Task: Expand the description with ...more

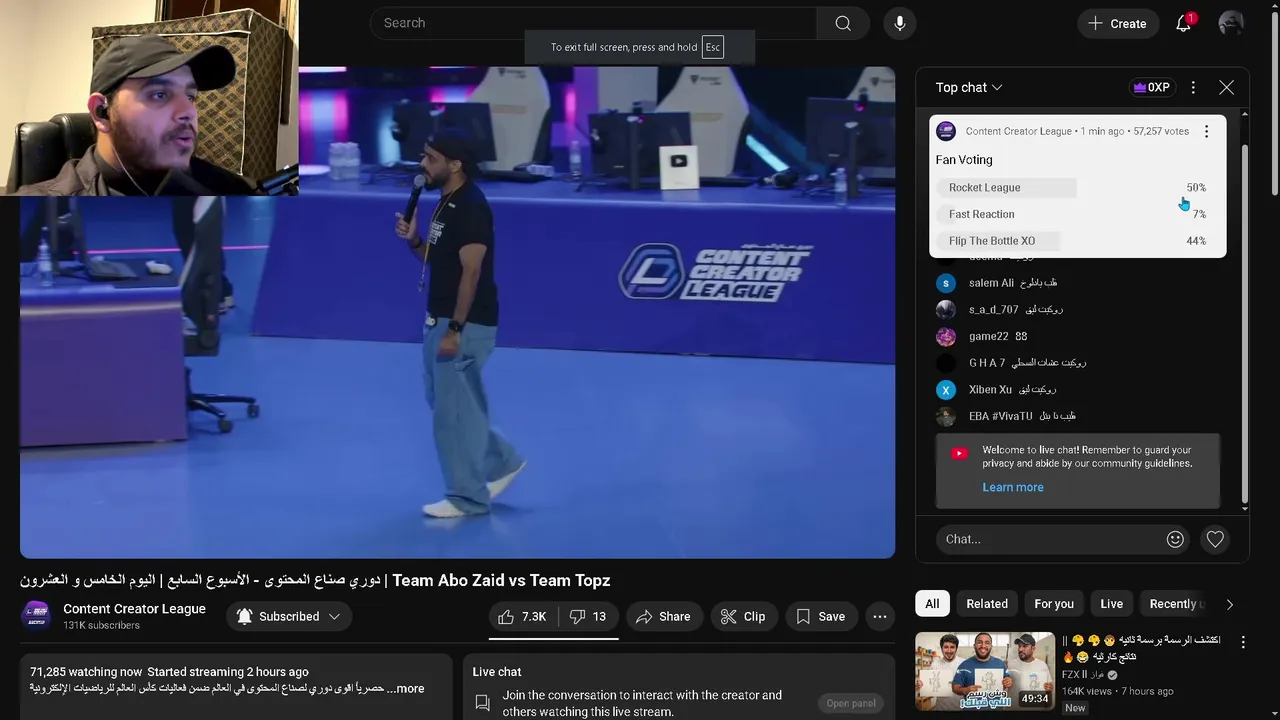Action: (x=408, y=689)
